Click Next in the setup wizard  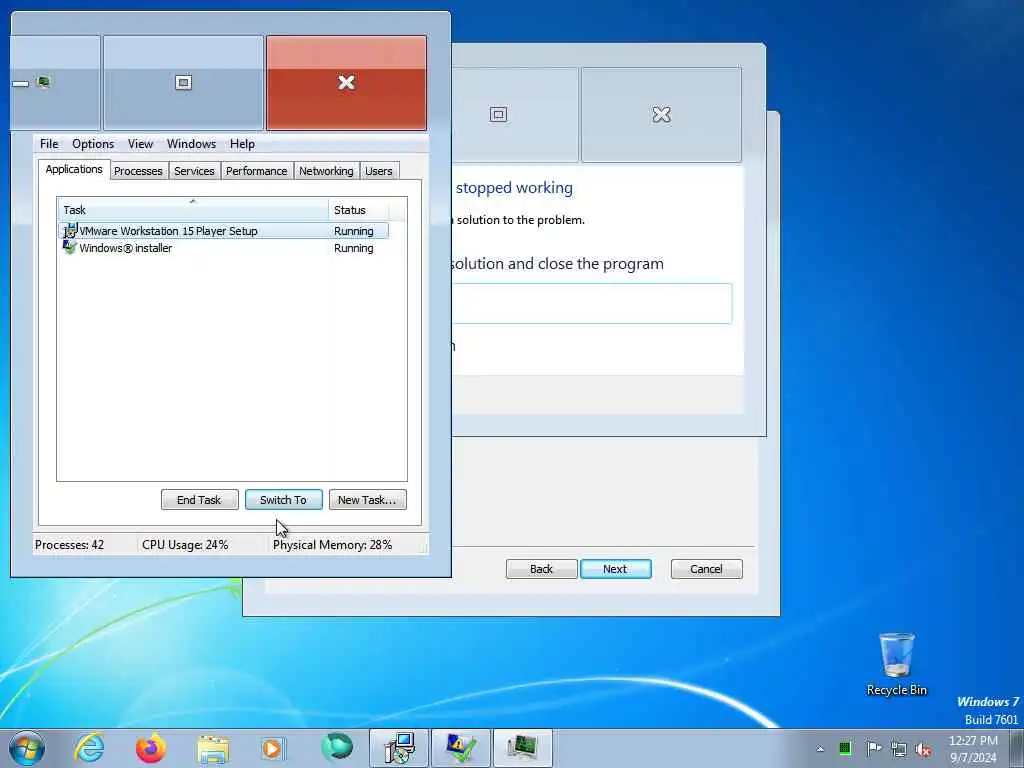615,569
